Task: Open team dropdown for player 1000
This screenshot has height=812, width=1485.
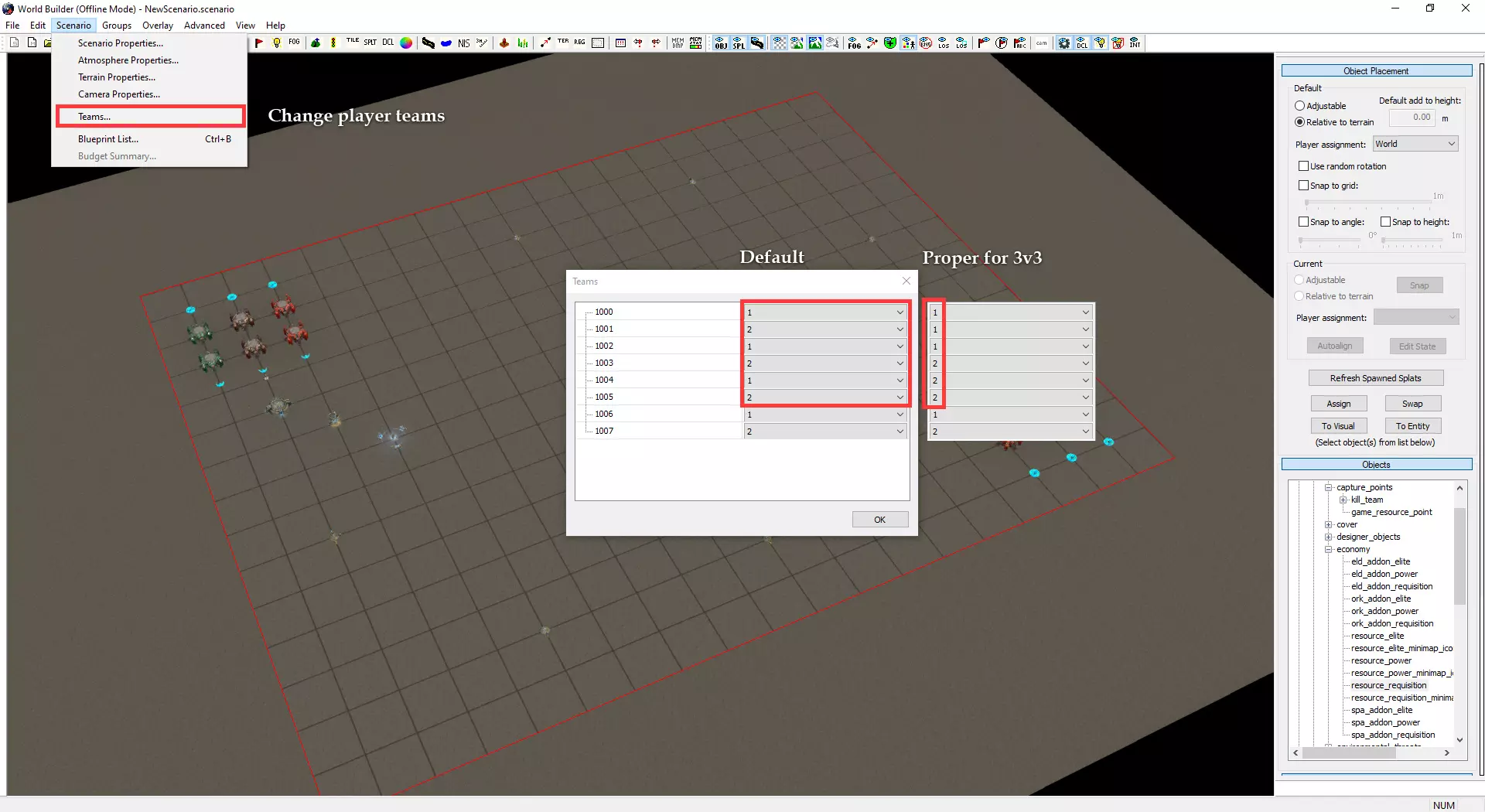Action: [825, 312]
